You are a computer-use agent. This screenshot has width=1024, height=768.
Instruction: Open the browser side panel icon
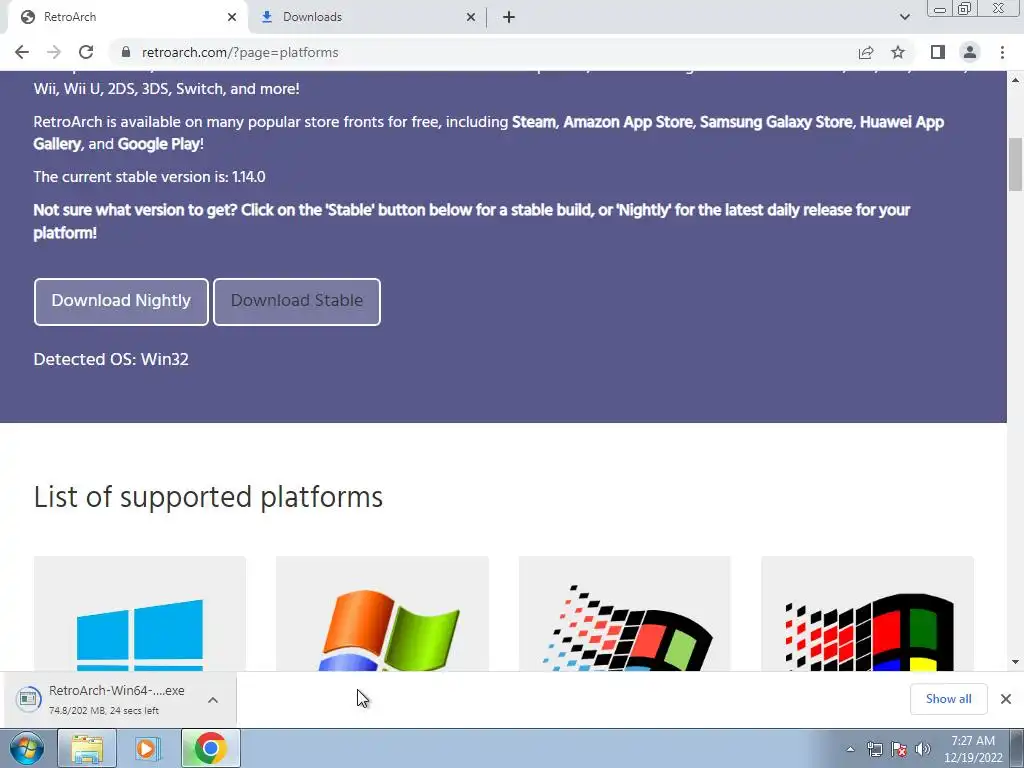click(x=938, y=52)
